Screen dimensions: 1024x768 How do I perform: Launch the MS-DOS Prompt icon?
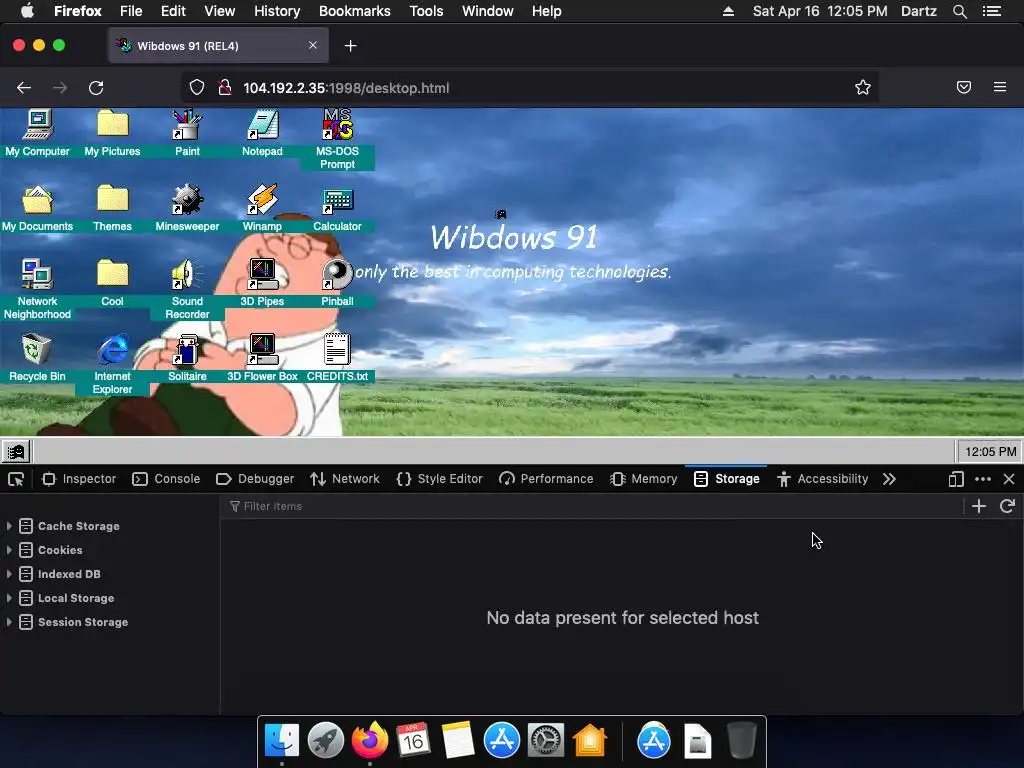point(338,139)
